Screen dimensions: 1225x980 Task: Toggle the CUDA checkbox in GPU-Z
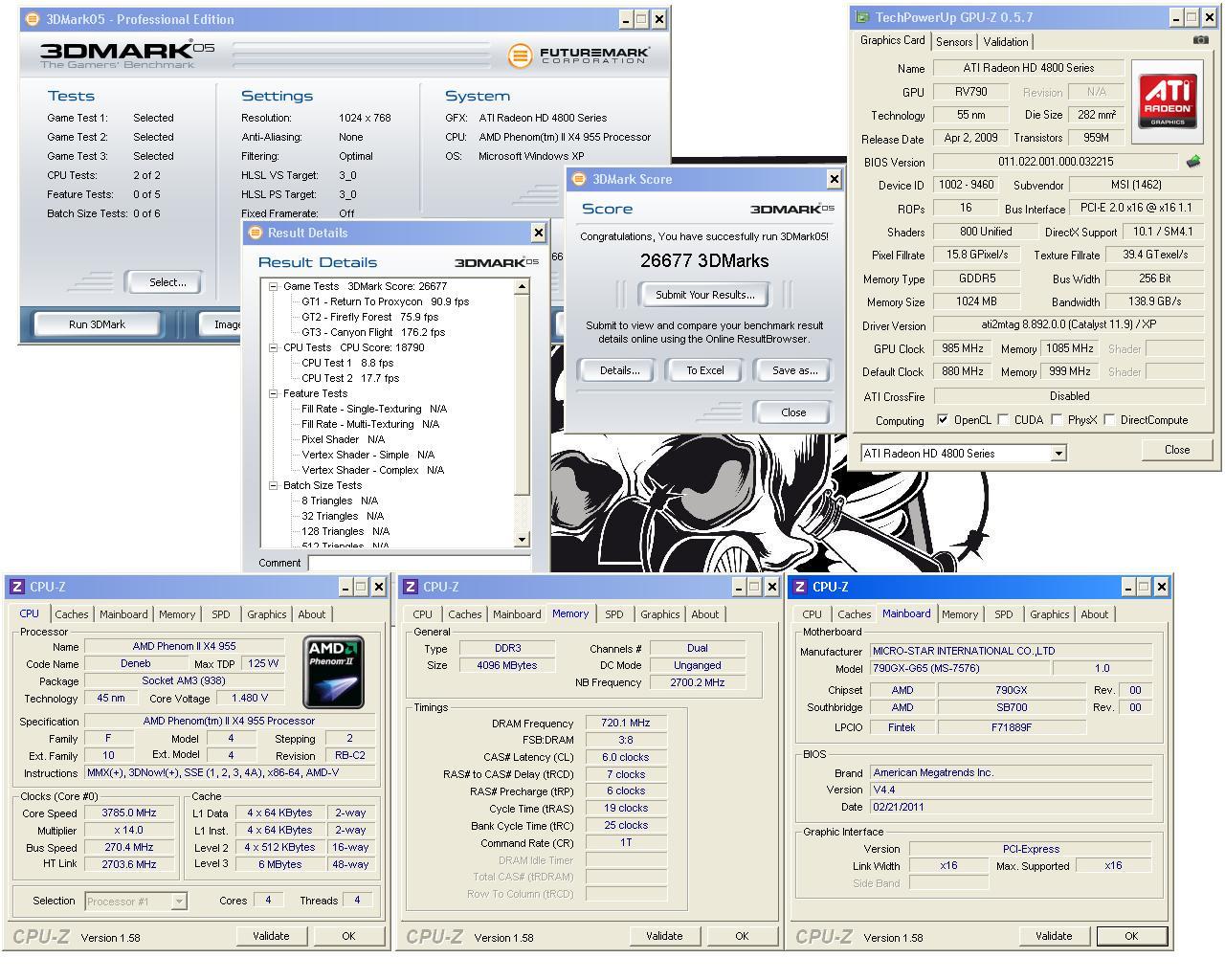[x=1003, y=419]
